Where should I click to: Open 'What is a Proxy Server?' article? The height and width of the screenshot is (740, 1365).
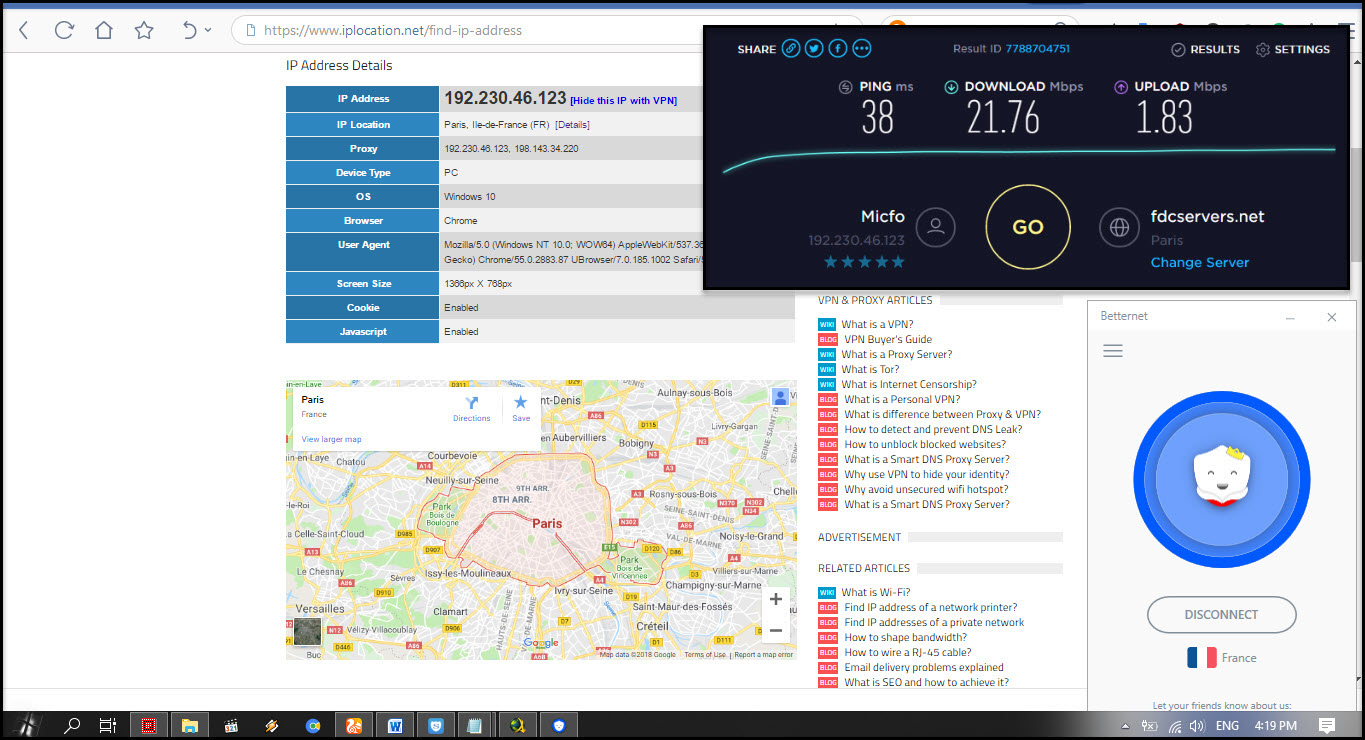(896, 354)
